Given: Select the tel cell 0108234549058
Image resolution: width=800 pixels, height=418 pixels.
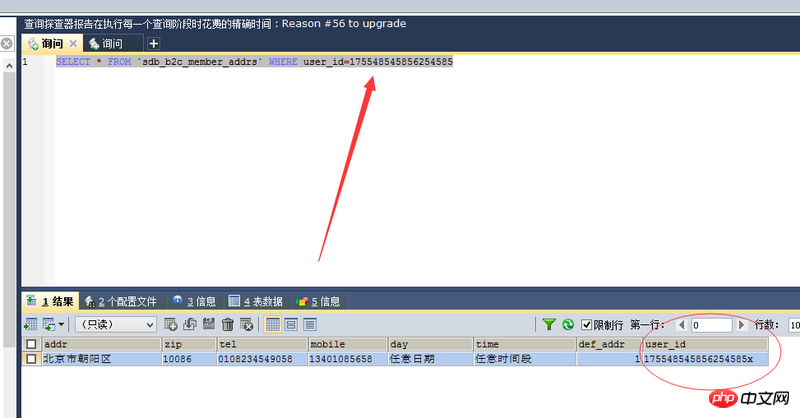Looking at the screenshot, I should click(x=262, y=359).
